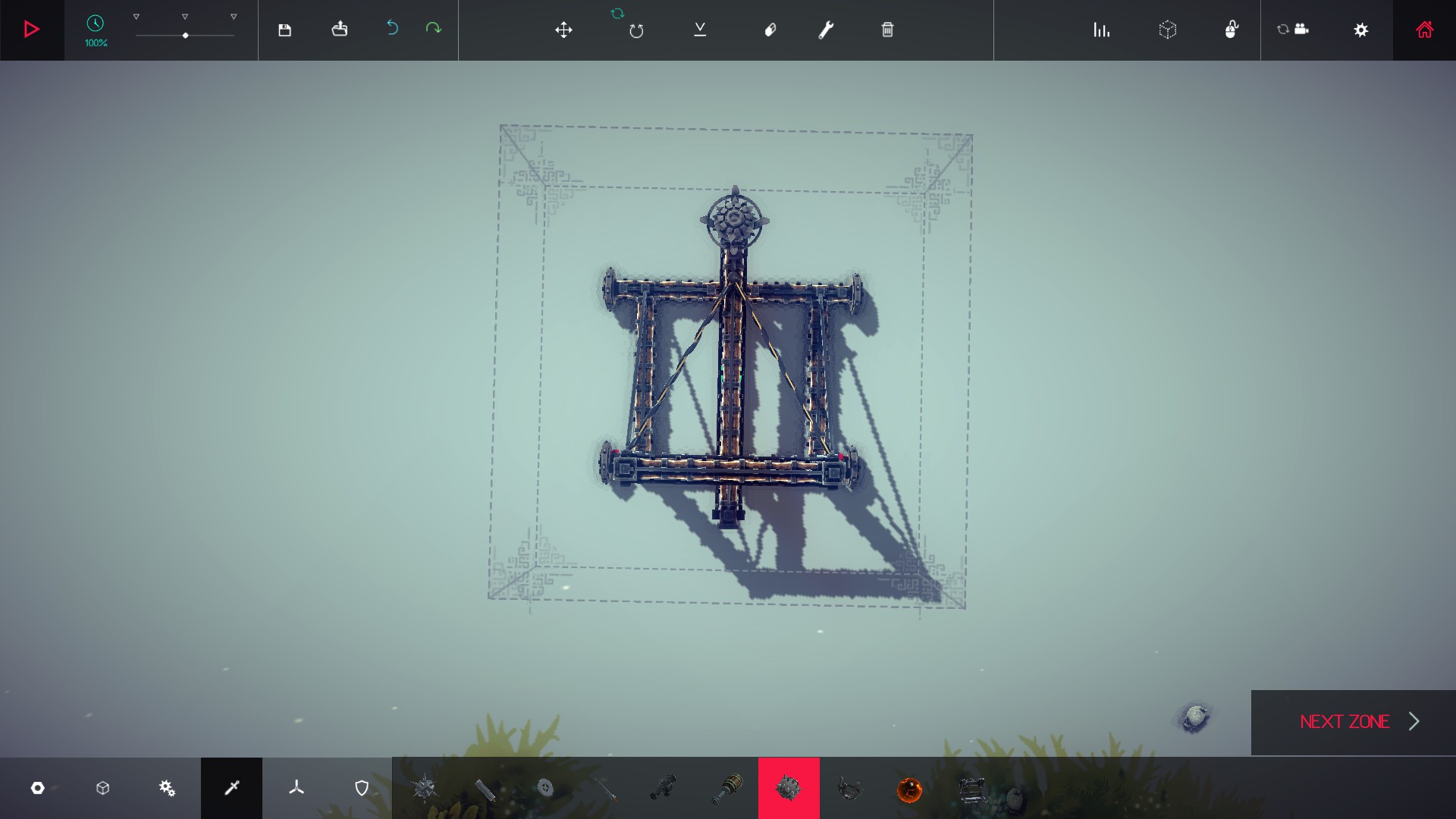Select the translate machine move tool
Viewport: 1456px width, 819px height.
(x=563, y=30)
